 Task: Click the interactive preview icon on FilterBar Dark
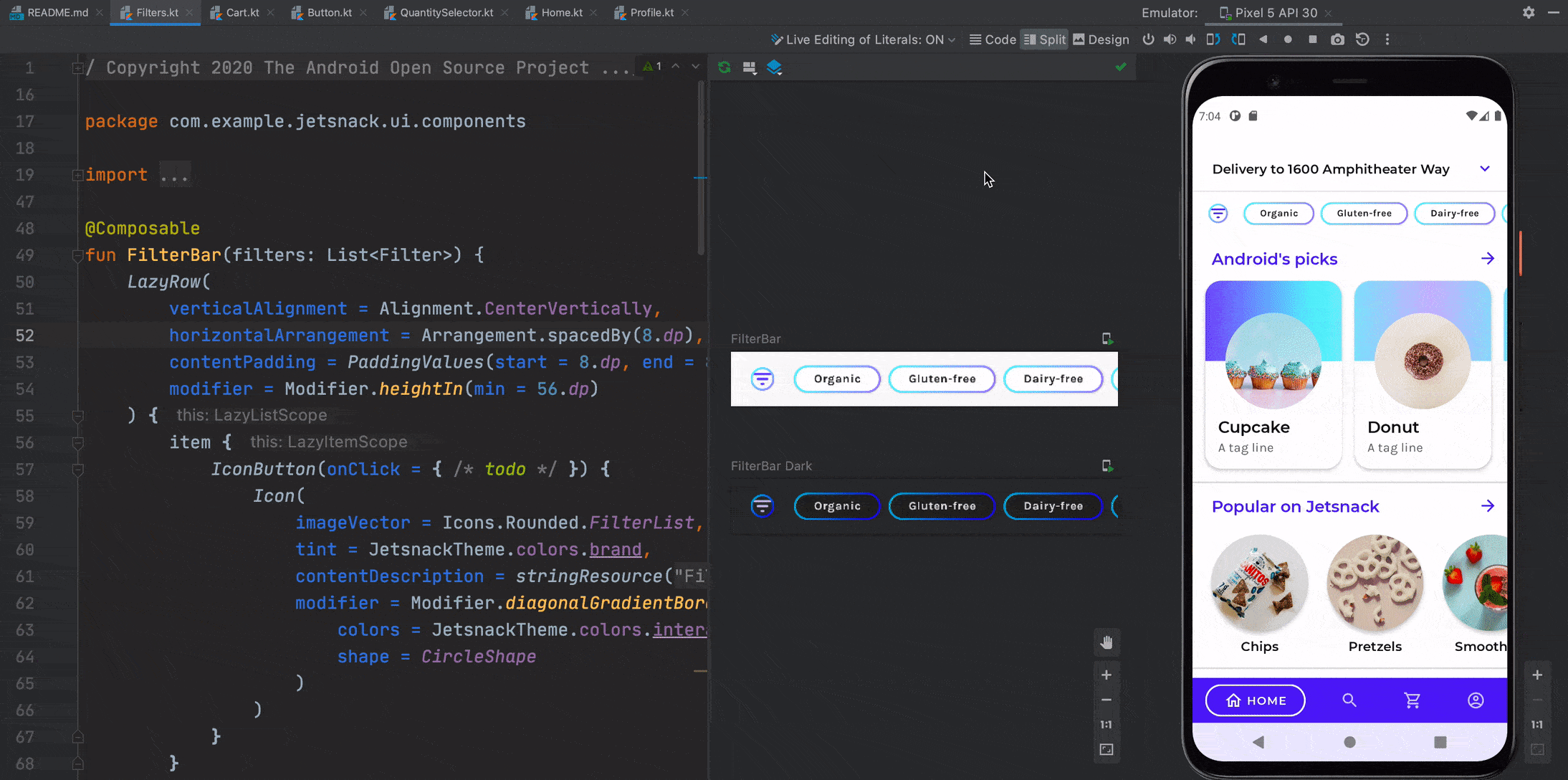[x=1107, y=465]
